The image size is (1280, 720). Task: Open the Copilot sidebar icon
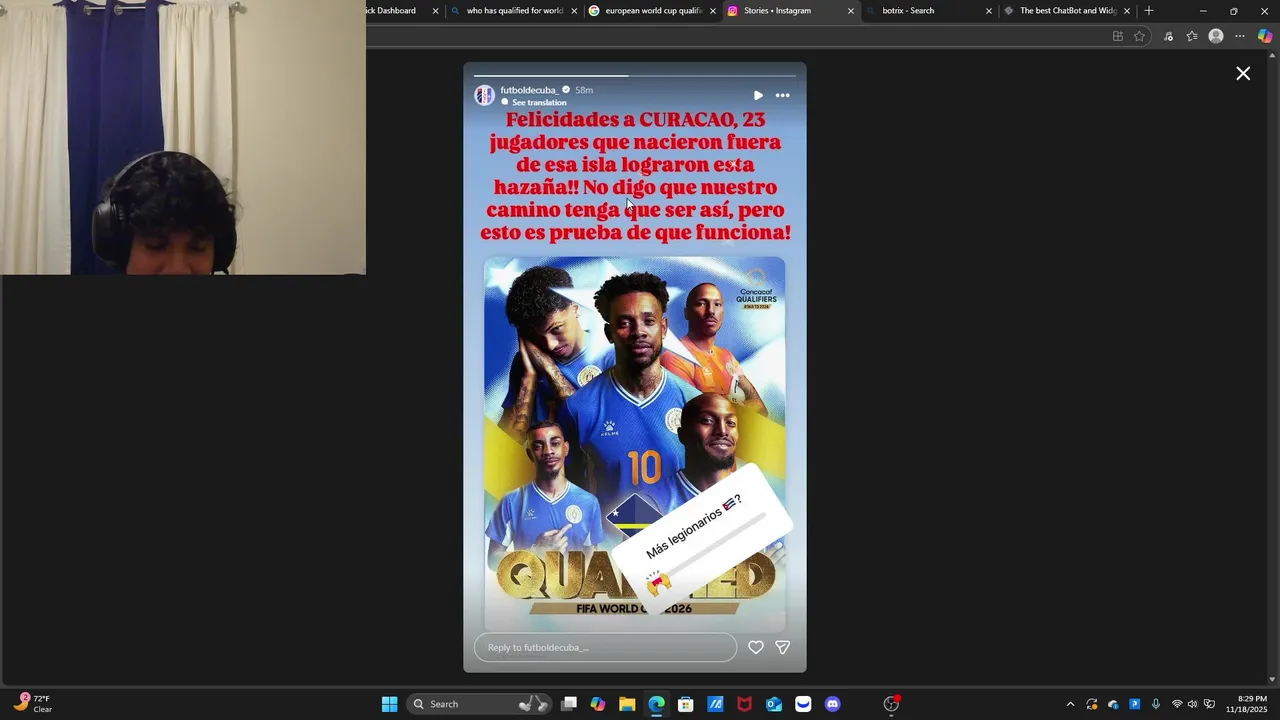pyautogui.click(x=1264, y=36)
